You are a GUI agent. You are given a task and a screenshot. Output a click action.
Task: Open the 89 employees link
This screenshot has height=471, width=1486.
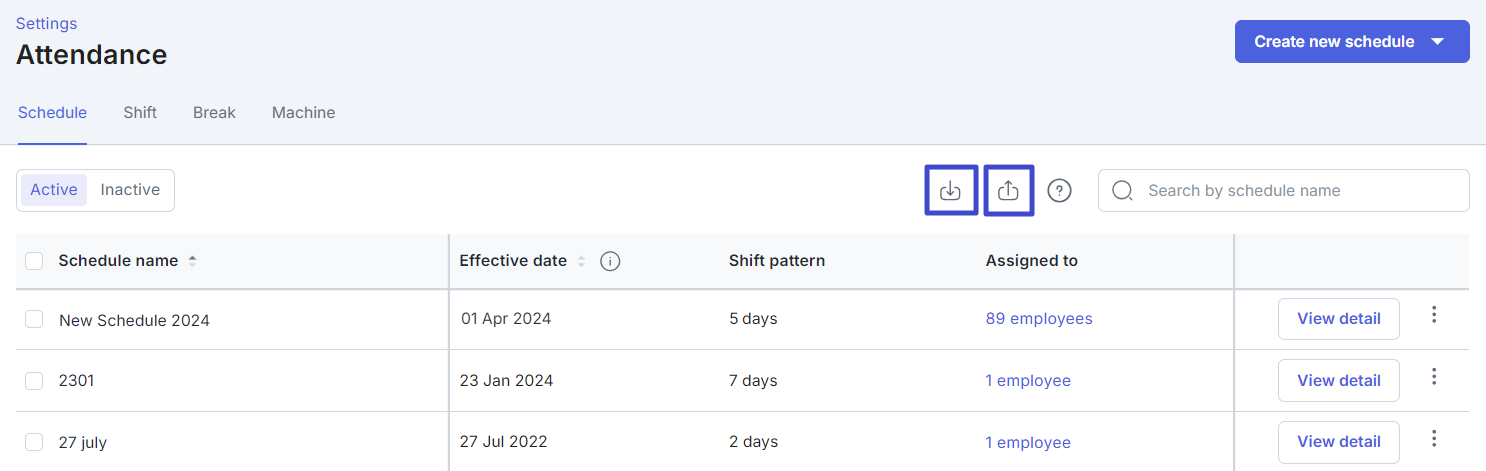[1039, 319]
